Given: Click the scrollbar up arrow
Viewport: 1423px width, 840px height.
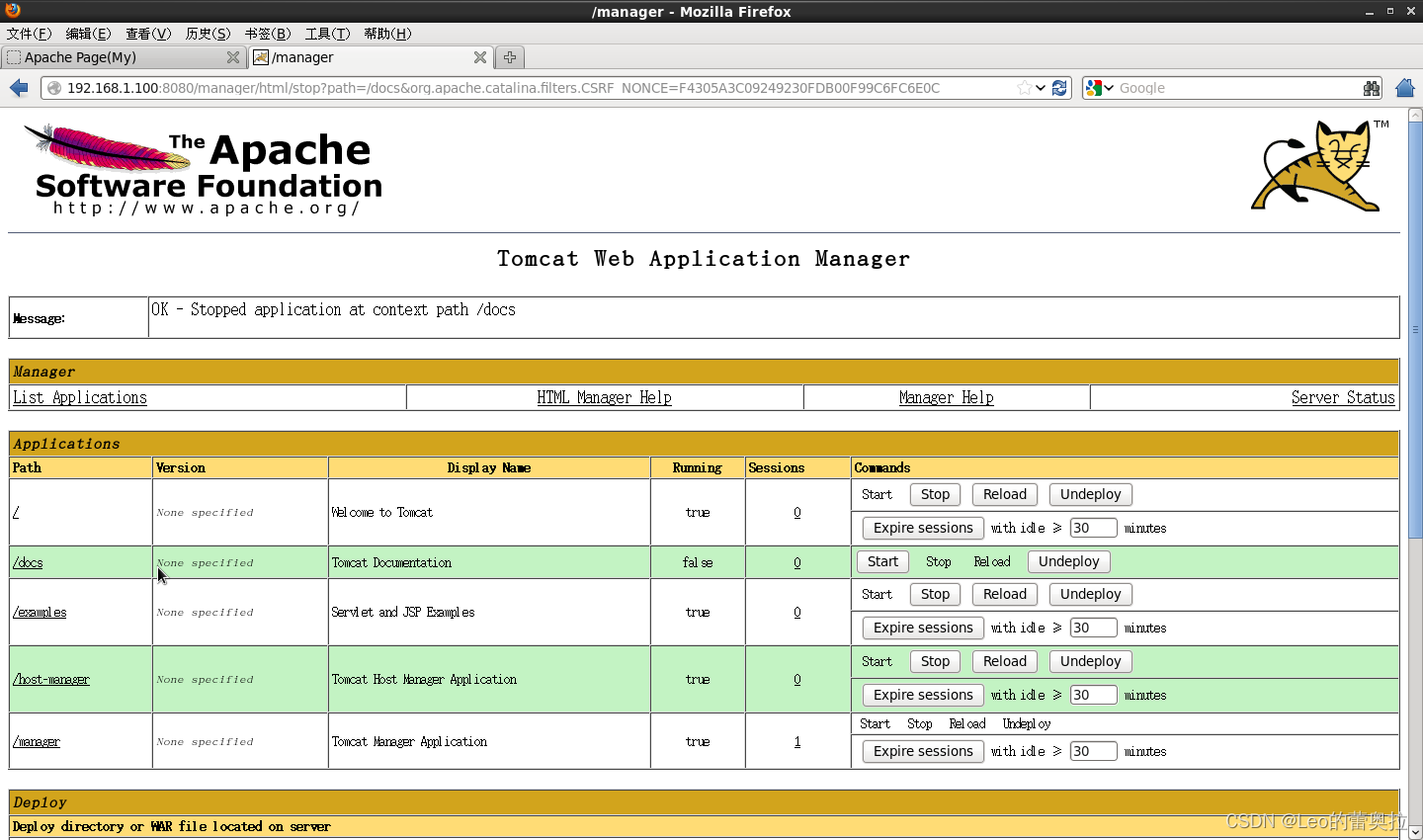Looking at the screenshot, I should pos(1415,115).
